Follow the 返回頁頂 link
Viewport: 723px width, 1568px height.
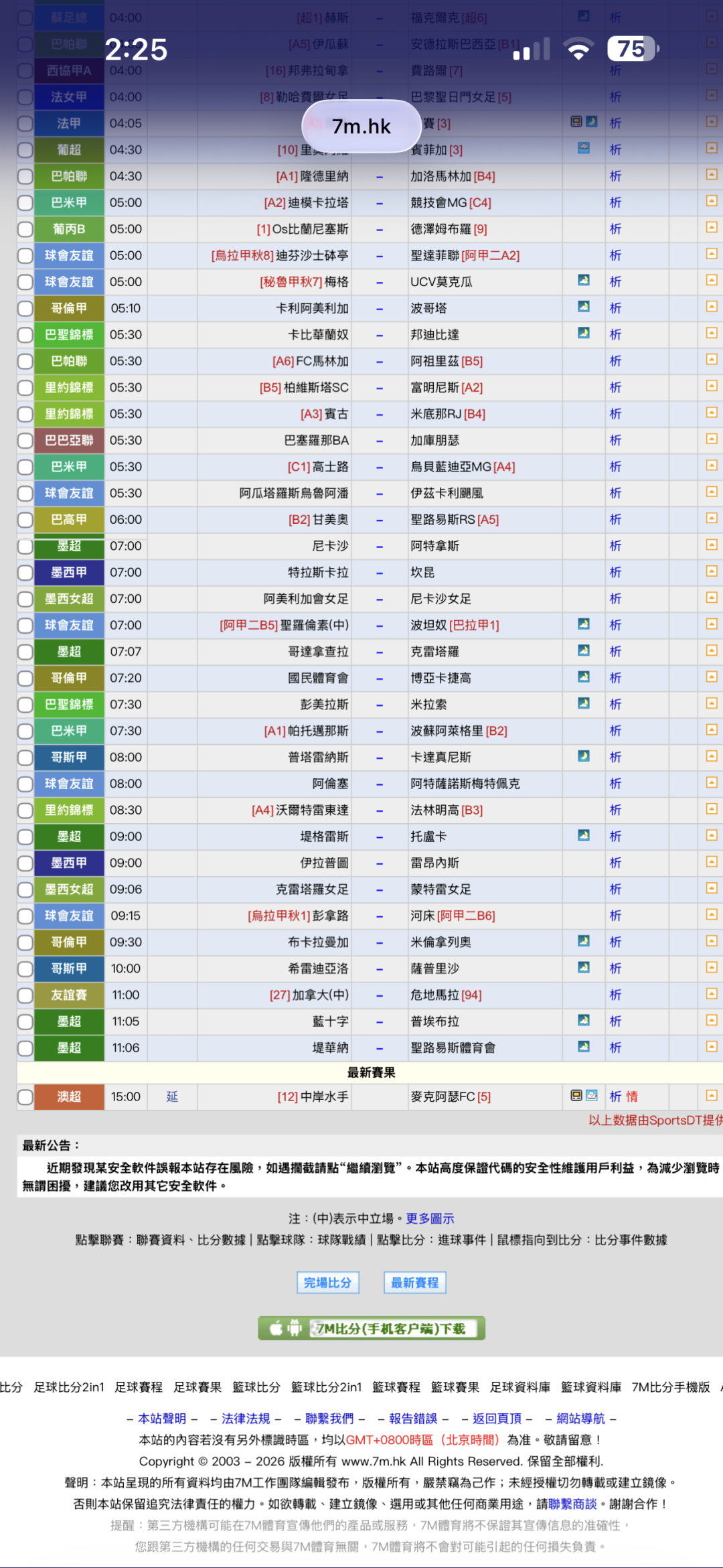pos(497,1419)
